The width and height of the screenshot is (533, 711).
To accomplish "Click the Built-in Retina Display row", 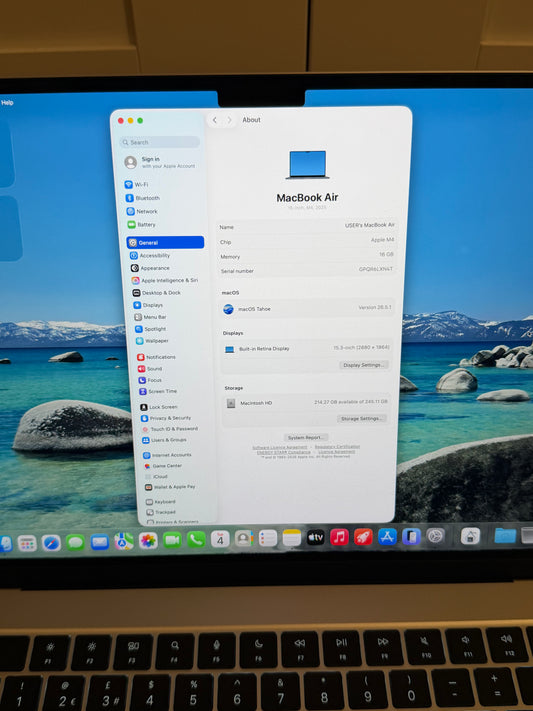I will click(307, 348).
